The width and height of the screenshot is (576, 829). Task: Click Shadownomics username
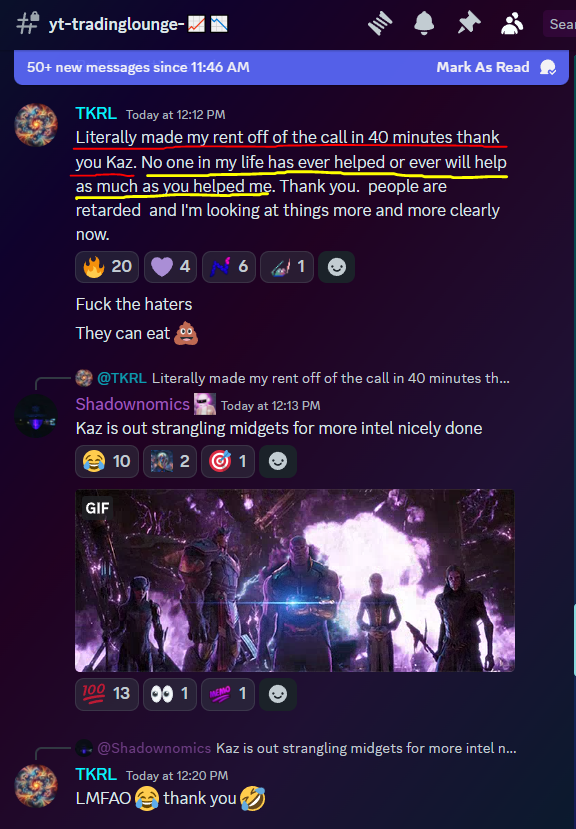pyautogui.click(x=133, y=404)
